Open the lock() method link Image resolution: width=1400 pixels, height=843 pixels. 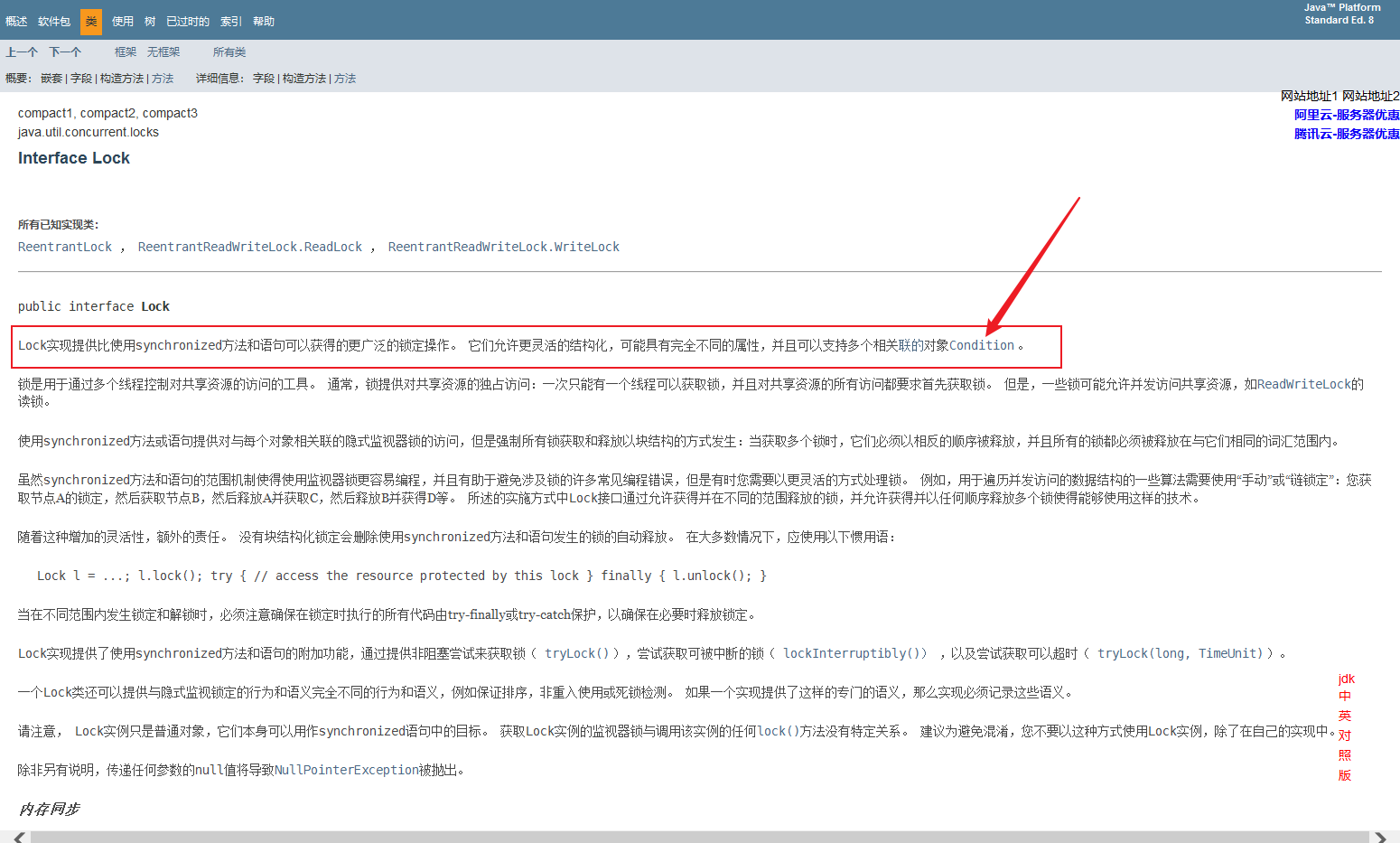[779, 731]
